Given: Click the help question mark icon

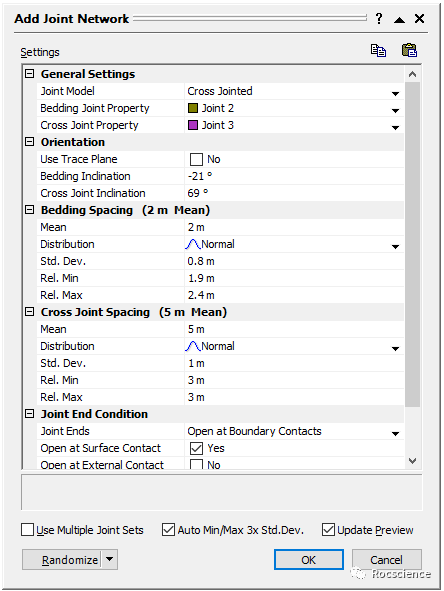Looking at the screenshot, I should pyautogui.click(x=379, y=18).
